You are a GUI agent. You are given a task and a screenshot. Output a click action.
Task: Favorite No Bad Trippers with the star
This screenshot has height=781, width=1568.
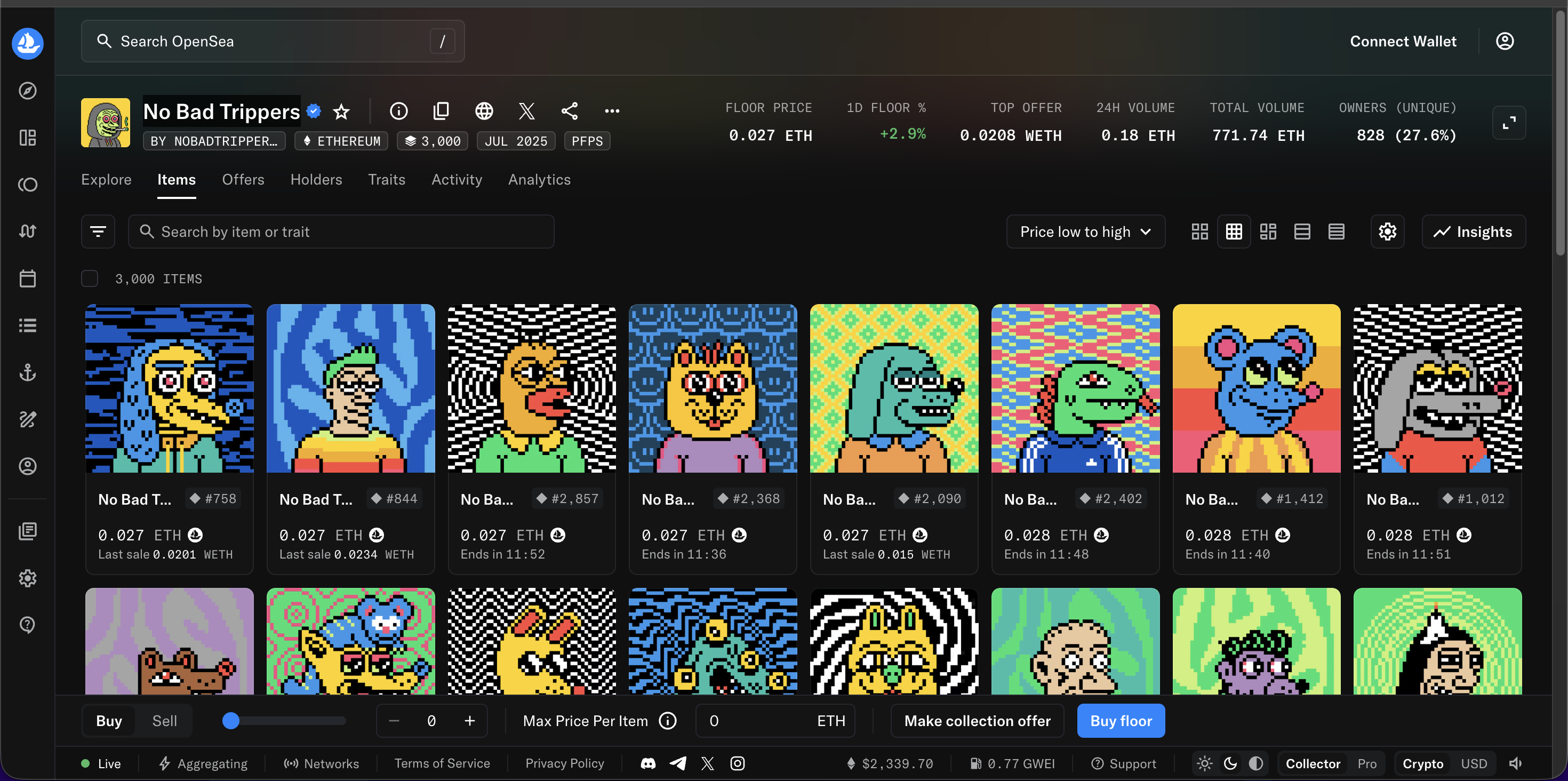pyautogui.click(x=341, y=111)
